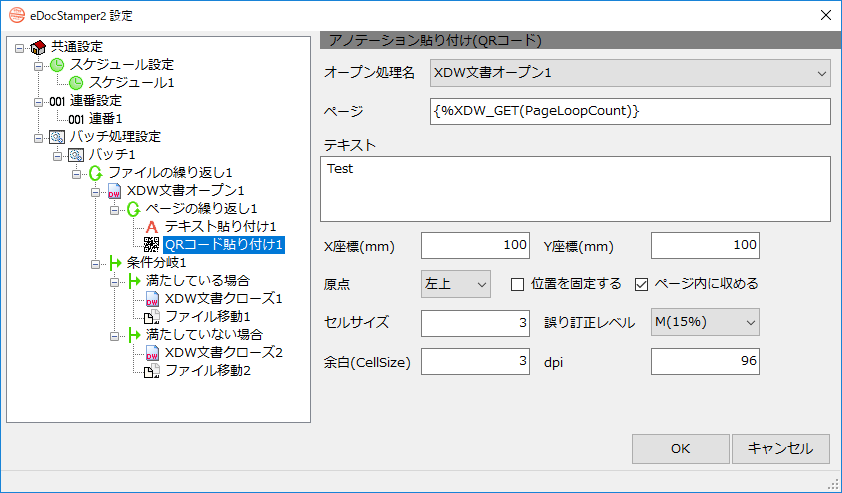The height and width of the screenshot is (493, 842).
Task: Click the eDocStamper2 app icon in title bar
Action: coord(17,15)
